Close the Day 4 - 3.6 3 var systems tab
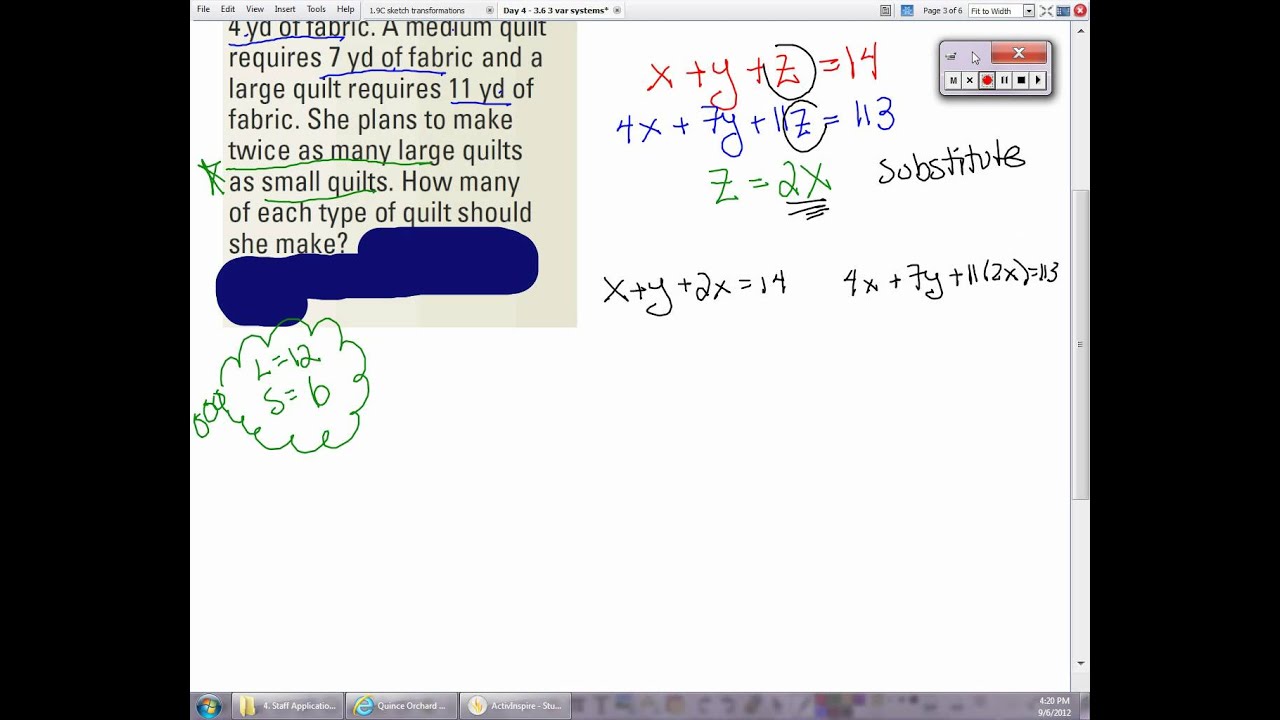The height and width of the screenshot is (720, 1280). [x=617, y=11]
